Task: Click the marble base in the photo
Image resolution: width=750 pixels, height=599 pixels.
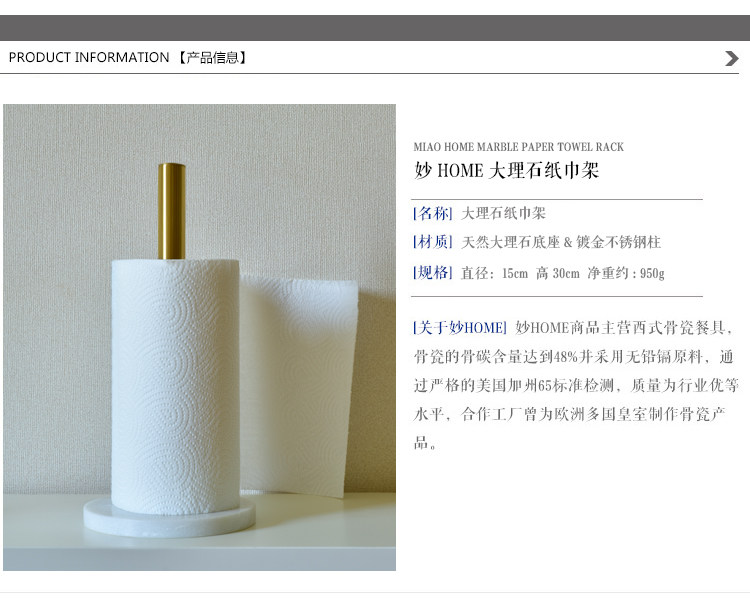Action: pyautogui.click(x=169, y=518)
